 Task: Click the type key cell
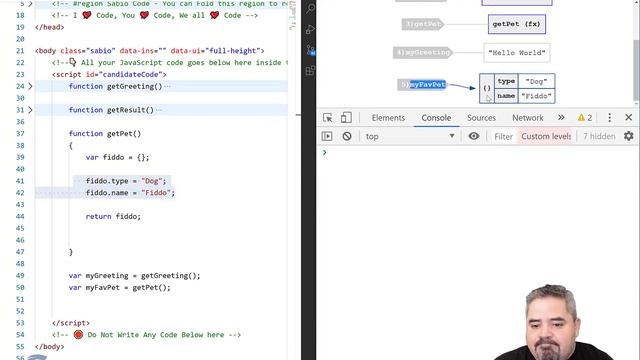pos(506,81)
